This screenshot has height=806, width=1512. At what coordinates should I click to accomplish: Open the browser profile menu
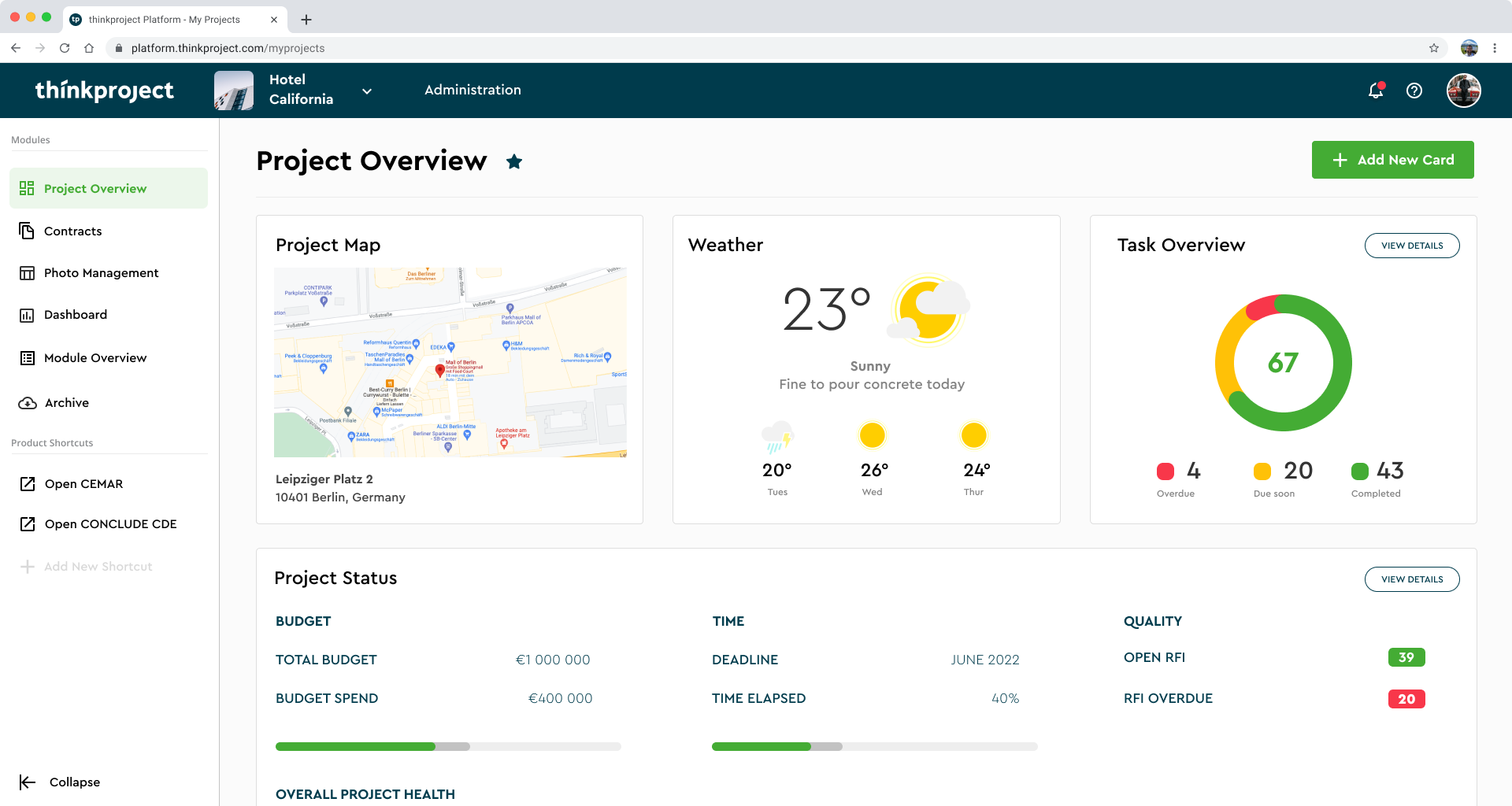[1468, 48]
